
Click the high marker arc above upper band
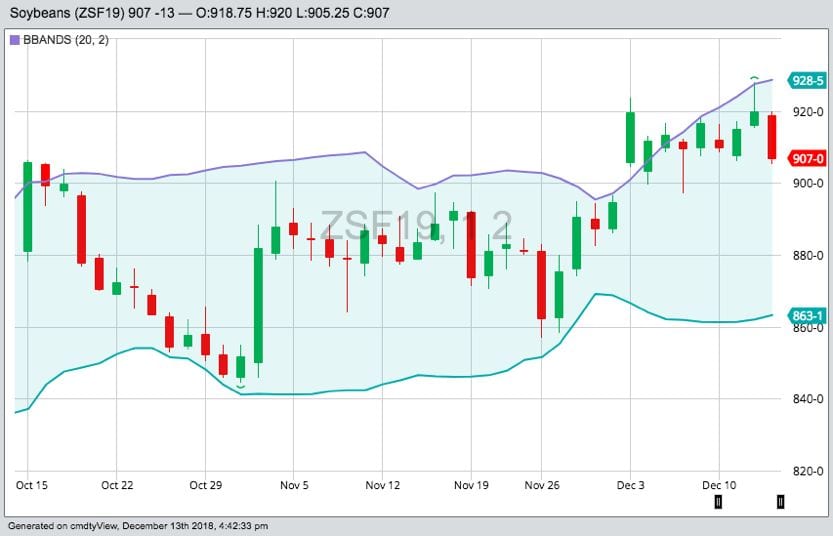(x=755, y=77)
